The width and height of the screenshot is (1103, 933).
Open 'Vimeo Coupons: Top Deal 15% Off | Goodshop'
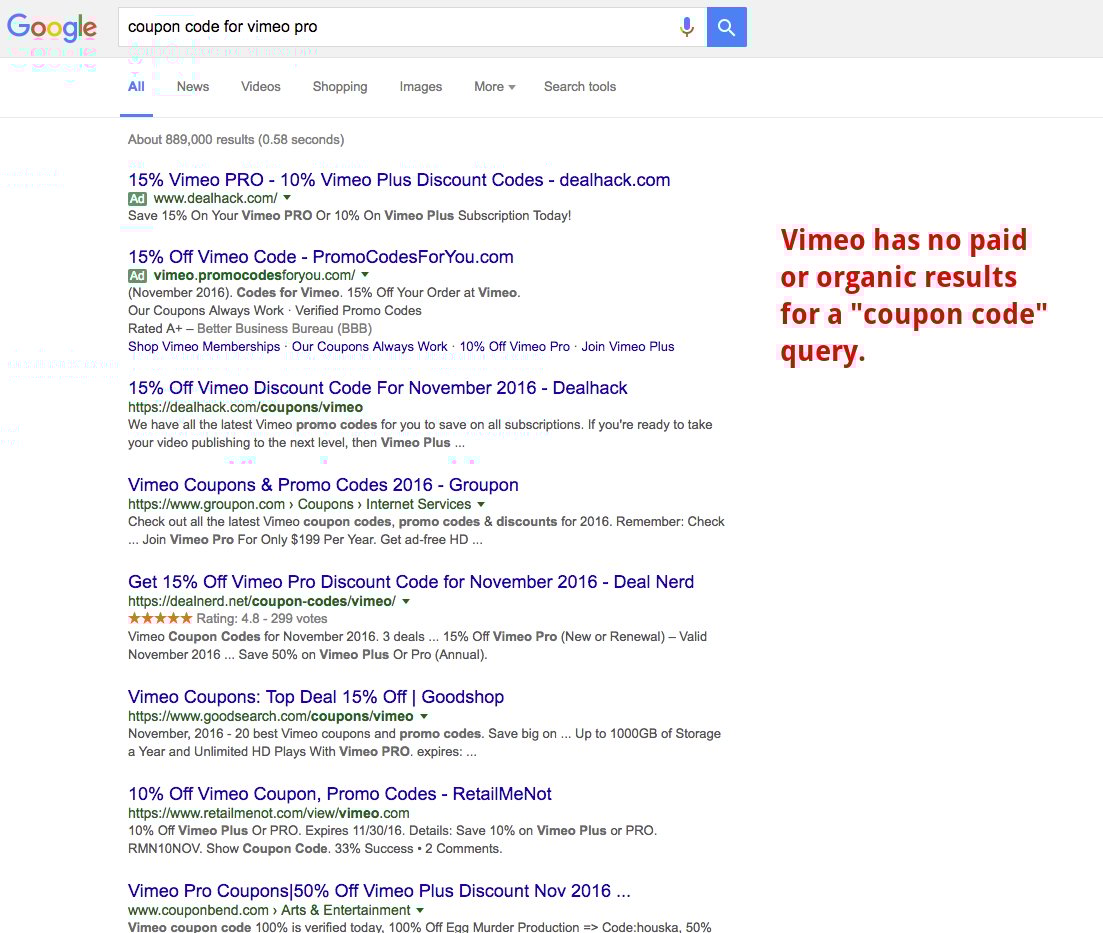(x=316, y=697)
